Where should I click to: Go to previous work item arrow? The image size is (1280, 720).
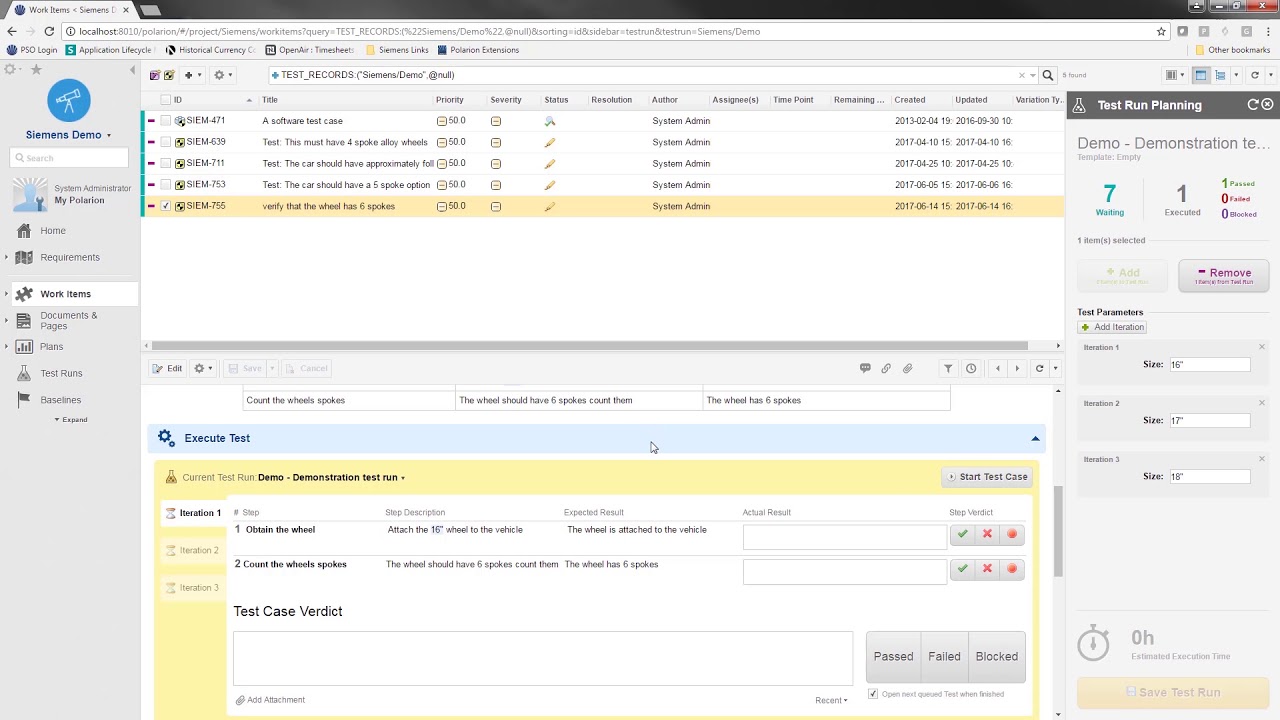(x=997, y=368)
